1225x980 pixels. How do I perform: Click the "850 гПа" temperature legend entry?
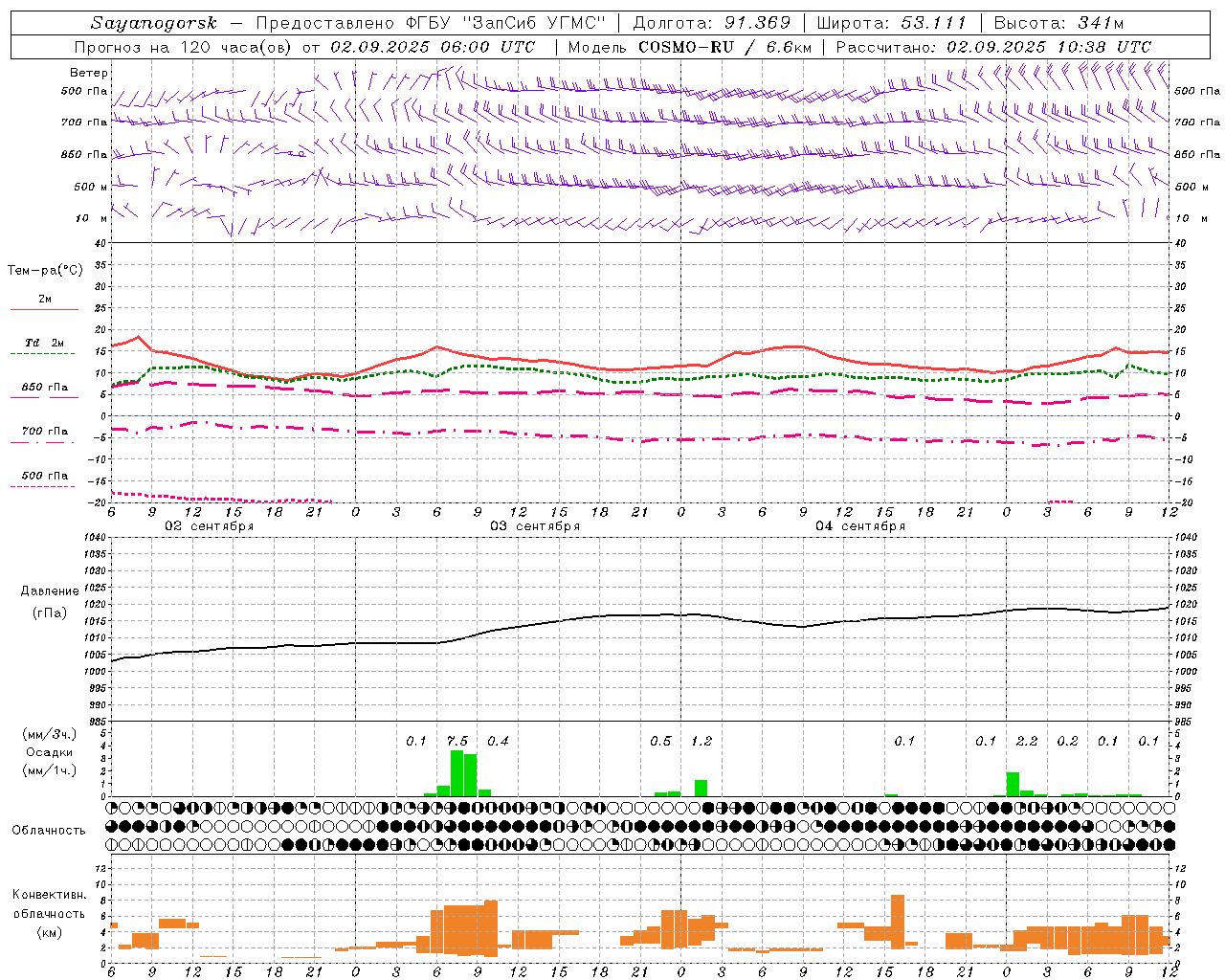45,388
